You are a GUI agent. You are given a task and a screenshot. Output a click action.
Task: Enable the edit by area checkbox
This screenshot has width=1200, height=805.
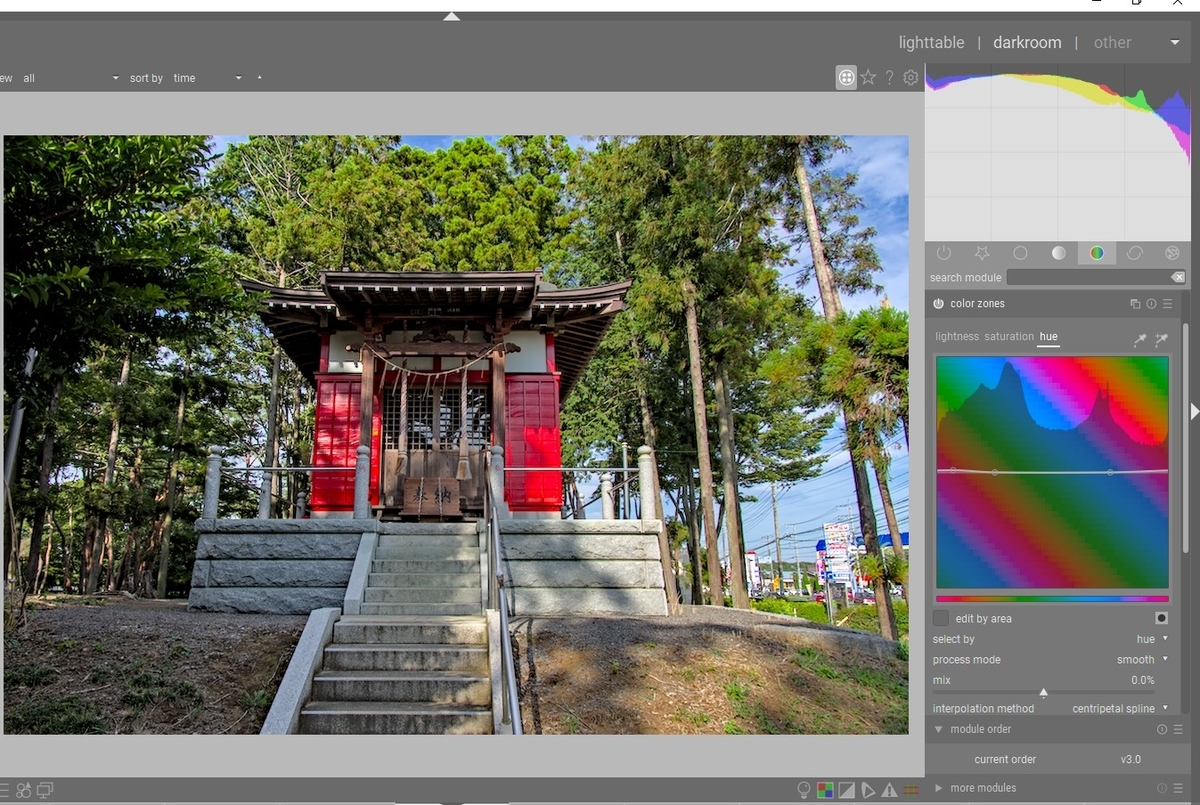pyautogui.click(x=941, y=618)
